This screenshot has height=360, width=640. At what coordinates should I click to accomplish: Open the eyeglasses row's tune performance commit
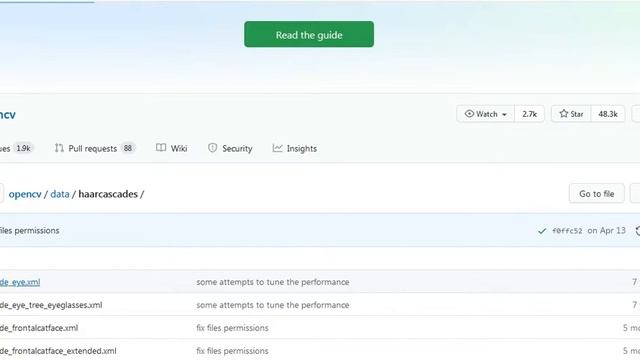(x=273, y=305)
